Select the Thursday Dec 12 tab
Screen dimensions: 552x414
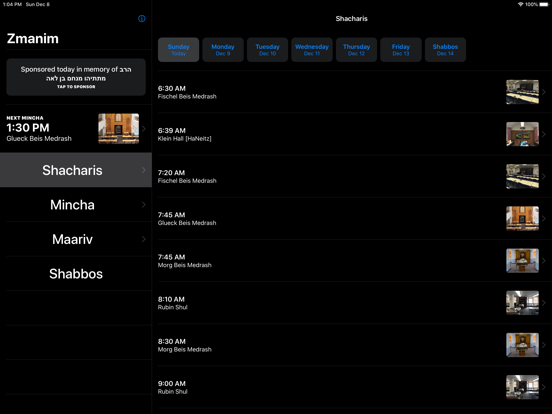point(356,50)
